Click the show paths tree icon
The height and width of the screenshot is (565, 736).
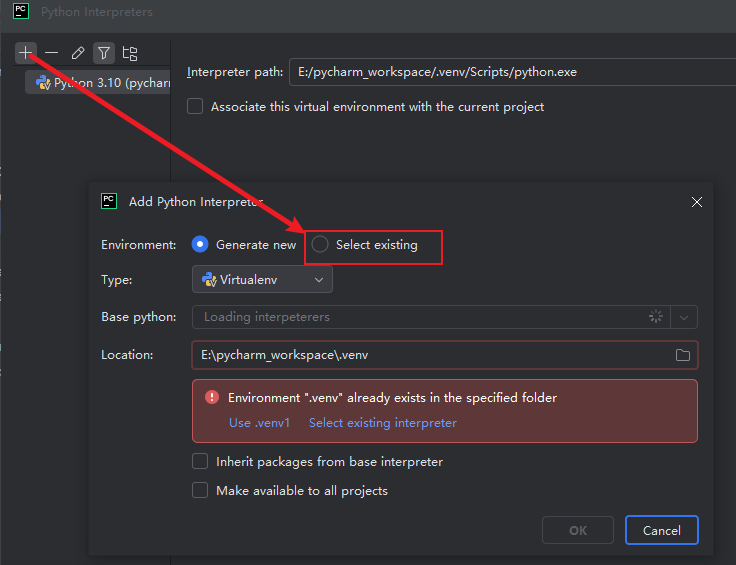(130, 53)
